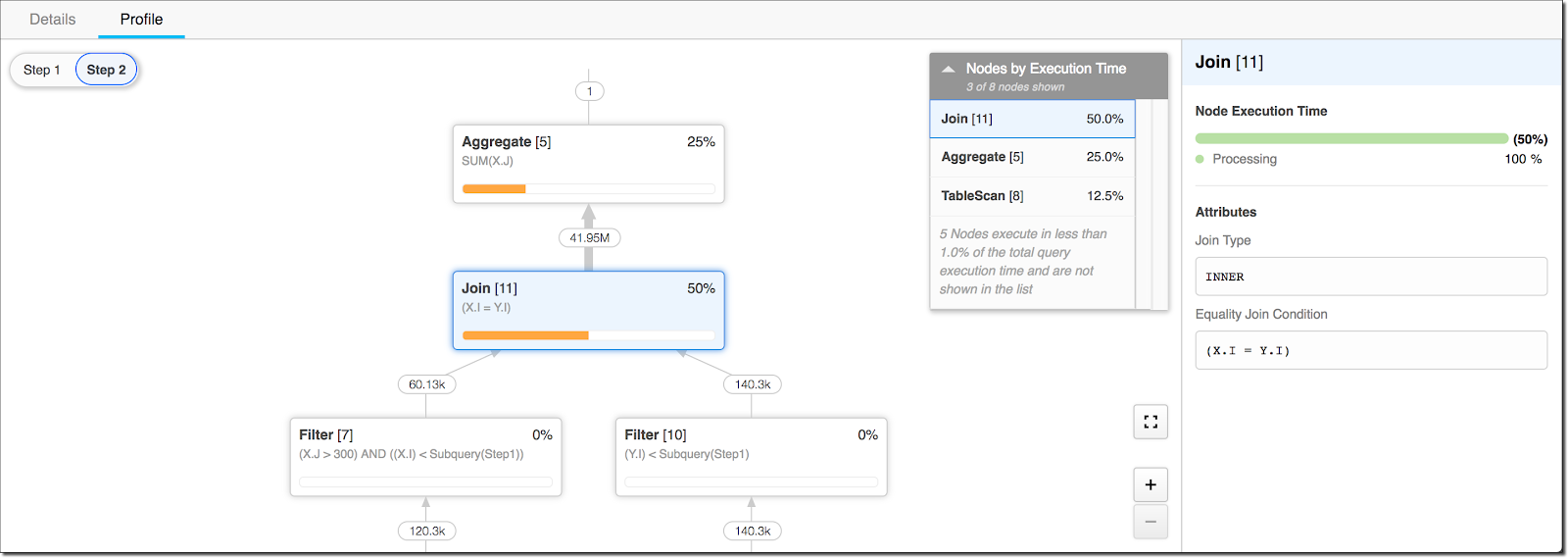Select Step 2 toggle
The width and height of the screenshot is (1568, 558).
106,70
